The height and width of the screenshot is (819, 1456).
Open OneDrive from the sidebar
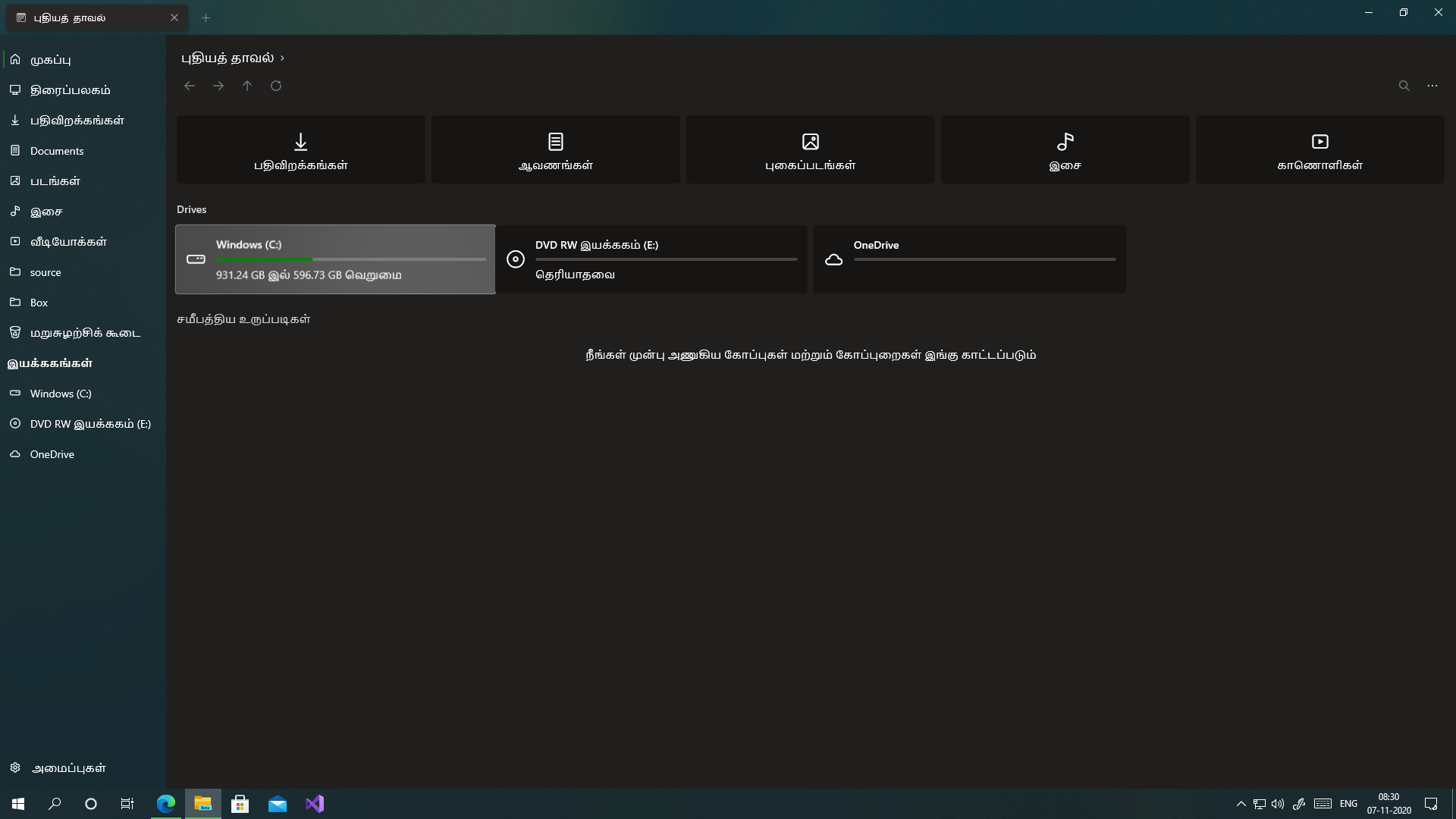click(51, 453)
